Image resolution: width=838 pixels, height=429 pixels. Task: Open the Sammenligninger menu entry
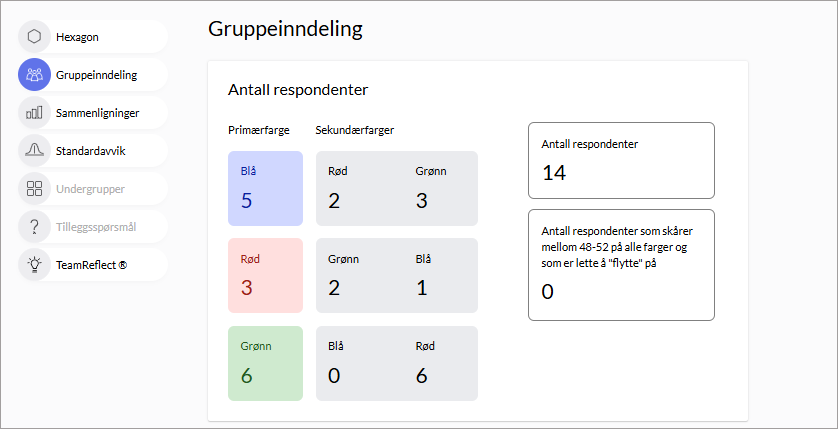pyautogui.click(x=97, y=113)
